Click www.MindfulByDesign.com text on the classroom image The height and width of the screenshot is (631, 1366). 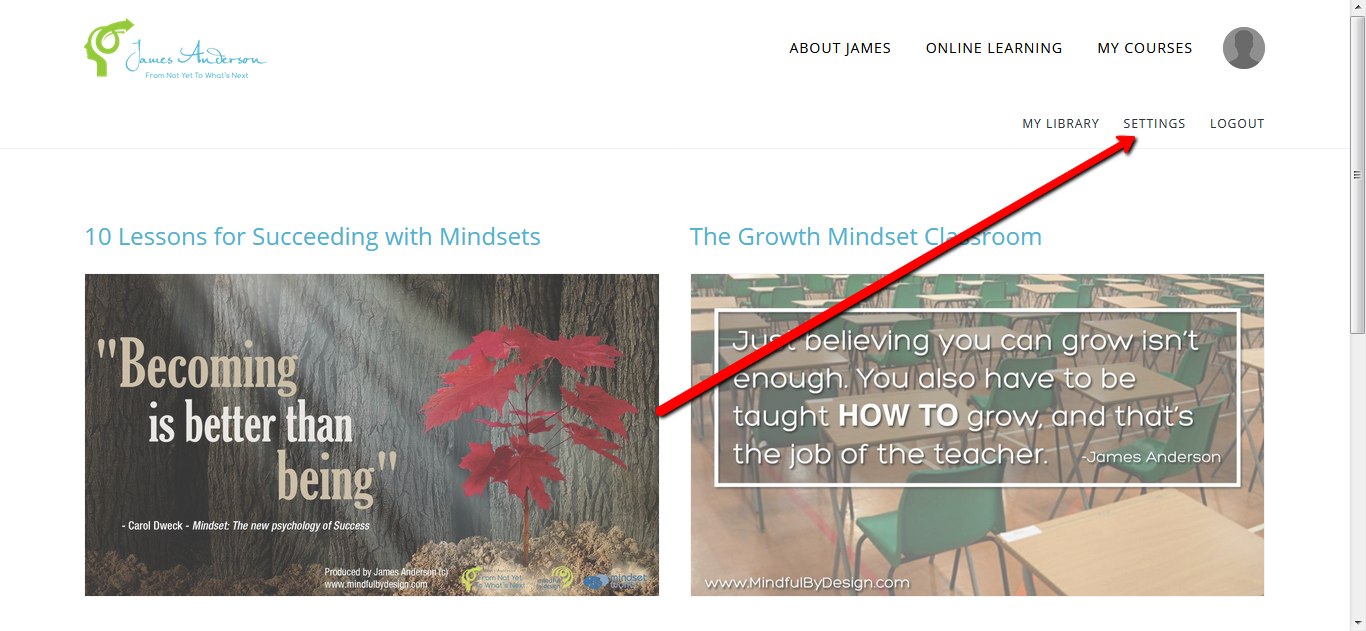pyautogui.click(x=807, y=583)
